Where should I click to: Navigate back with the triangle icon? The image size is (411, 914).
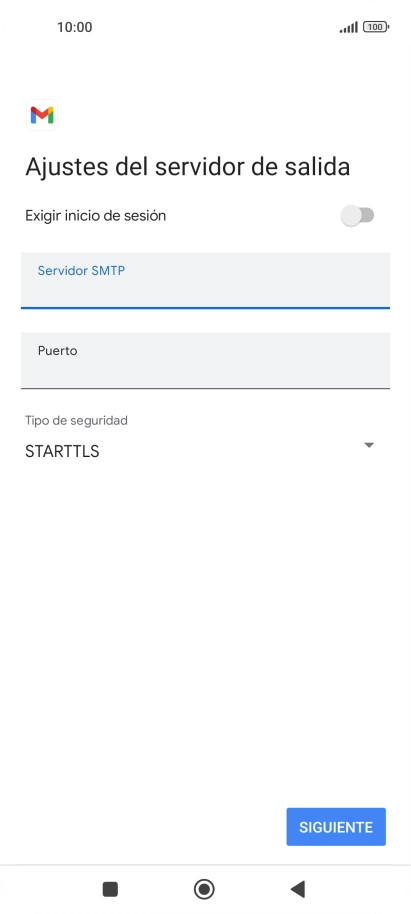tap(298, 889)
